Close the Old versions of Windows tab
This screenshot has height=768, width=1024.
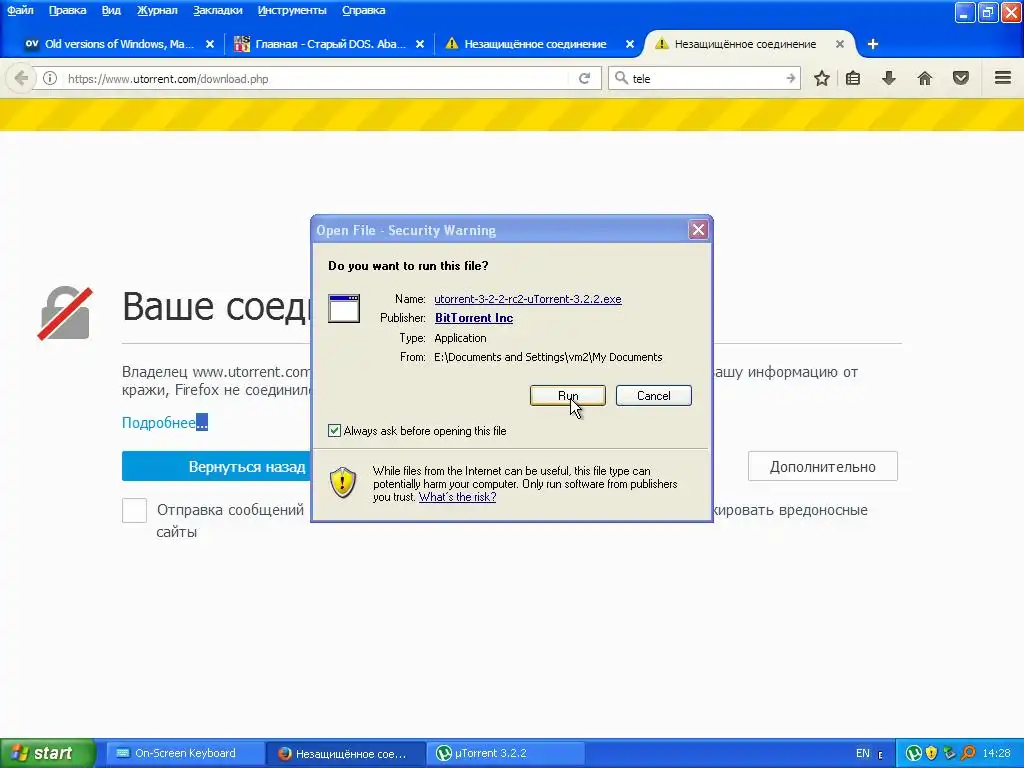pos(210,44)
